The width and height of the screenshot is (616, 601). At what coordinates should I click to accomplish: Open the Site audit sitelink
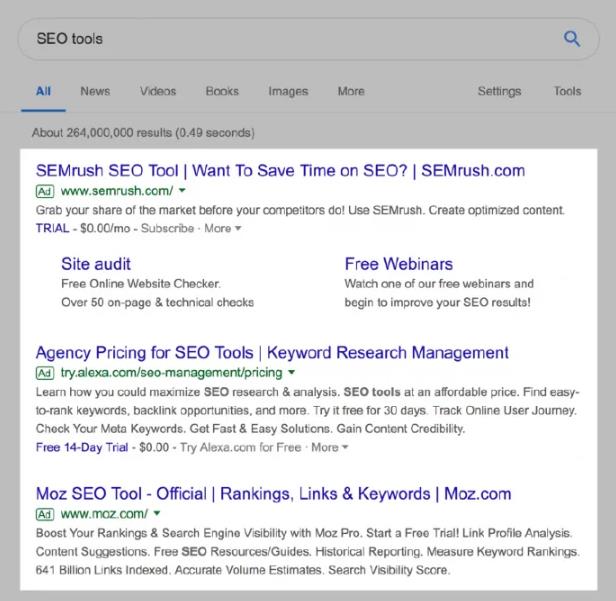96,264
